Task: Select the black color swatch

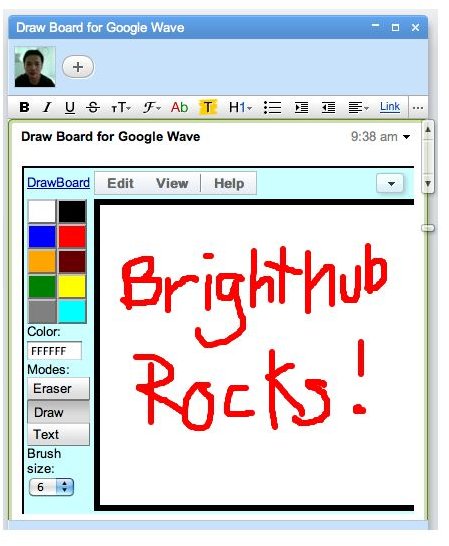Action: coord(72,211)
